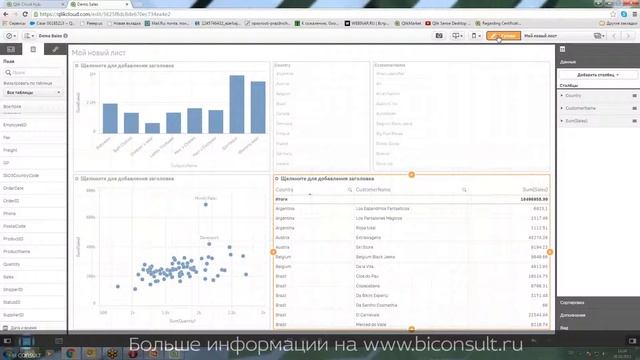Switch to the master items link tab
This screenshot has width=640, height=360.
click(x=55, y=49)
